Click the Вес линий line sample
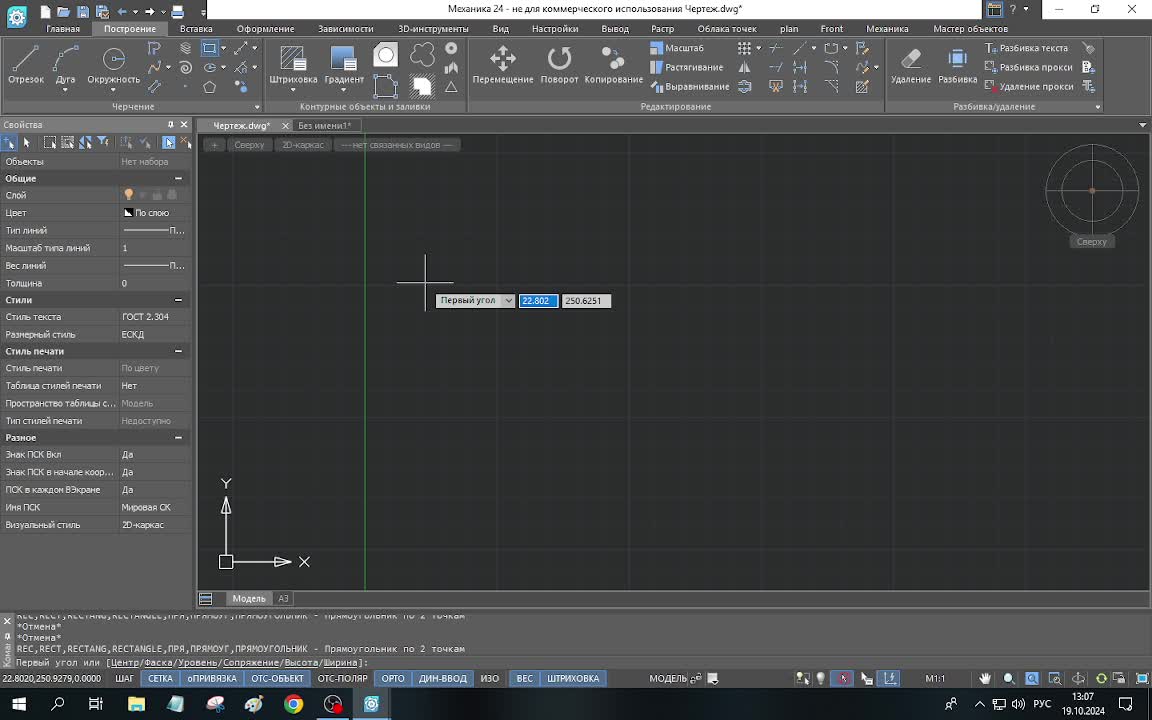This screenshot has height=720, width=1152. (x=154, y=266)
